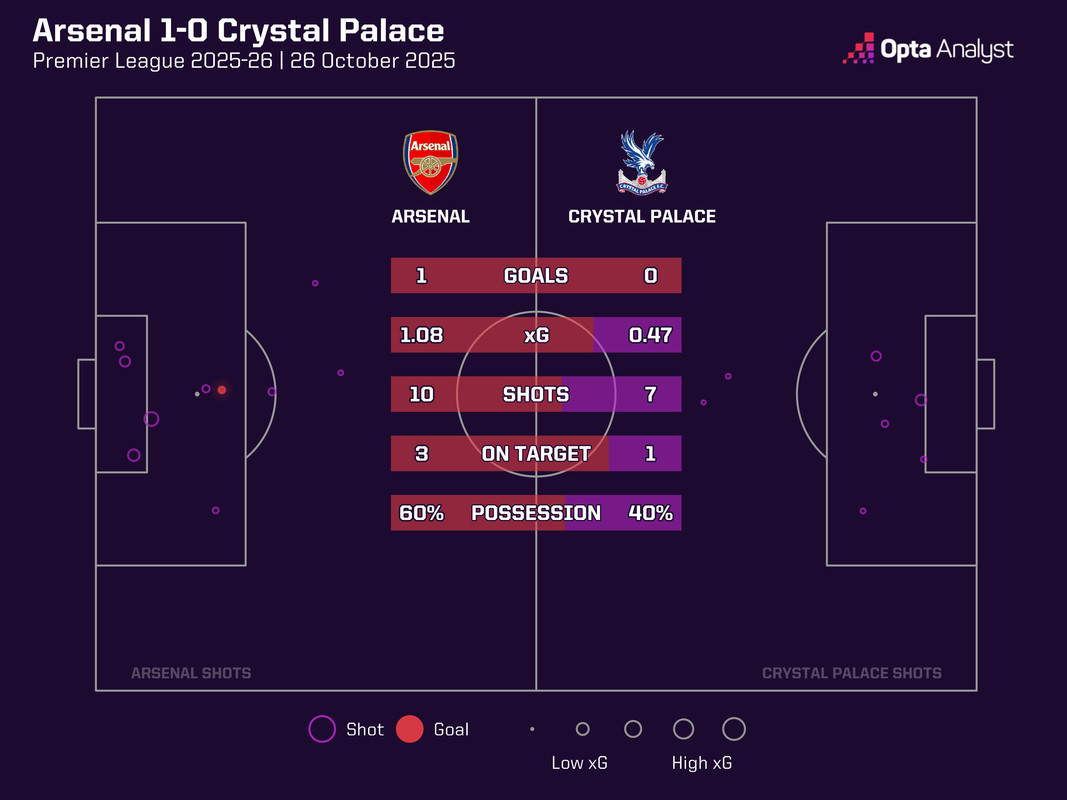Click the smallest Low xG legend dot
1067x800 pixels.
532,729
